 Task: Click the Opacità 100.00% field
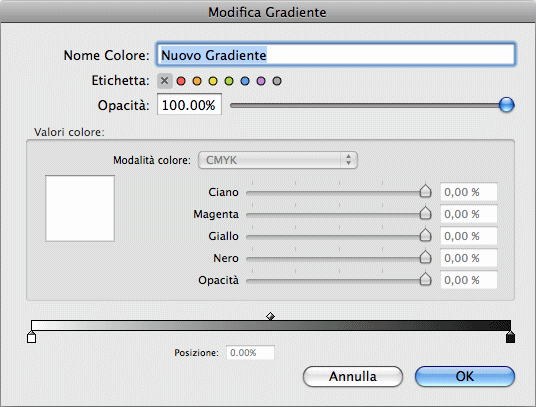(x=189, y=104)
